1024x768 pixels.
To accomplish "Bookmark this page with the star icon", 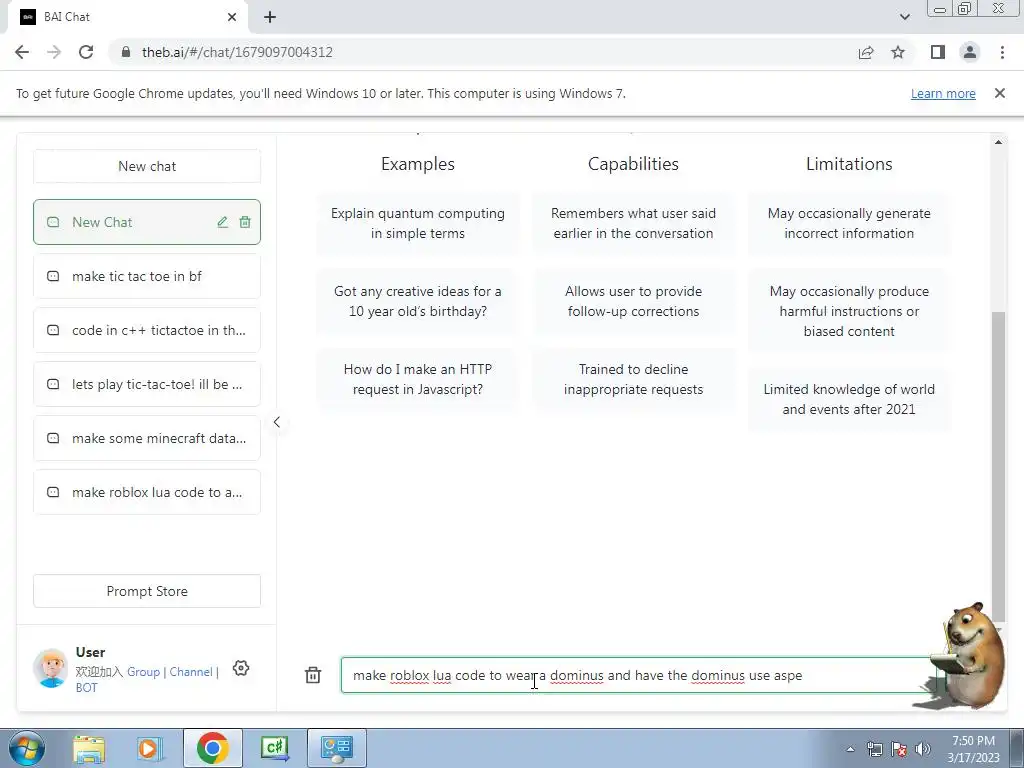I will tap(898, 52).
